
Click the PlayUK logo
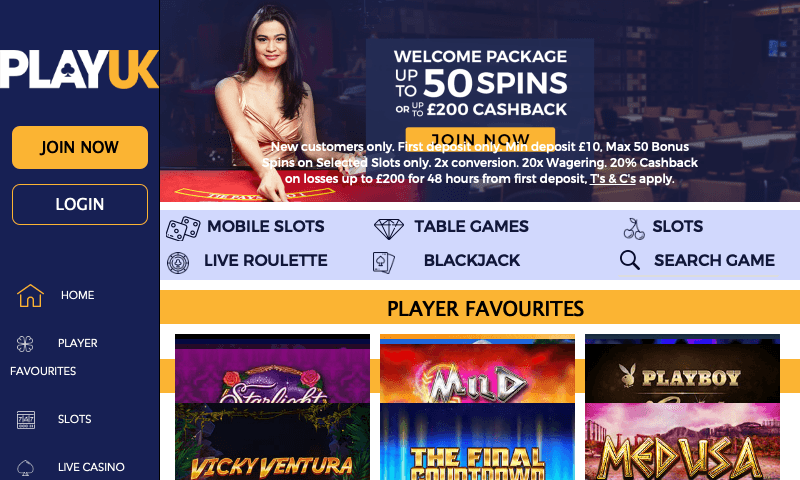[79, 69]
